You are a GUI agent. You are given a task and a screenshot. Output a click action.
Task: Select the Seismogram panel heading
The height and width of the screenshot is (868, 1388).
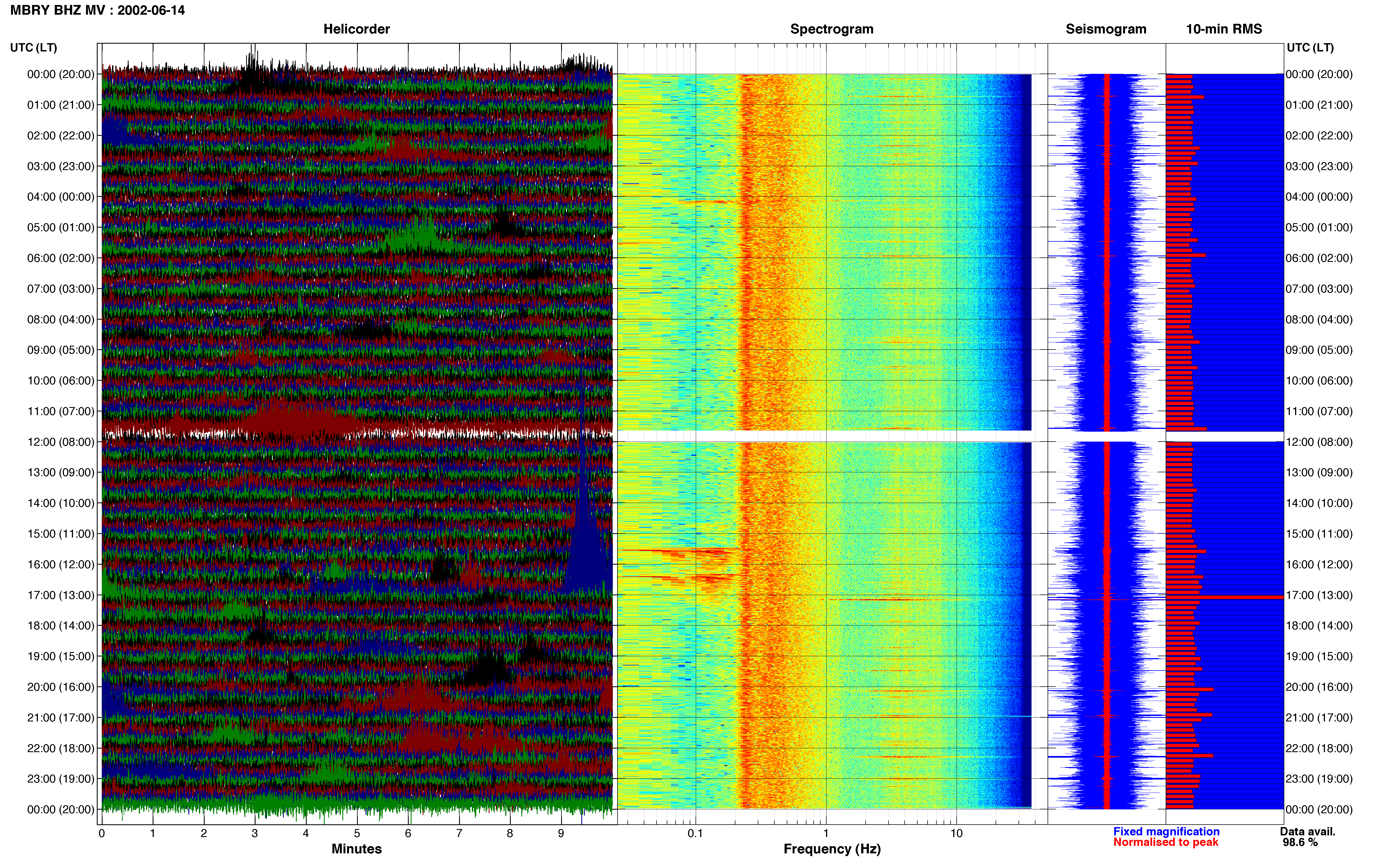(1106, 29)
